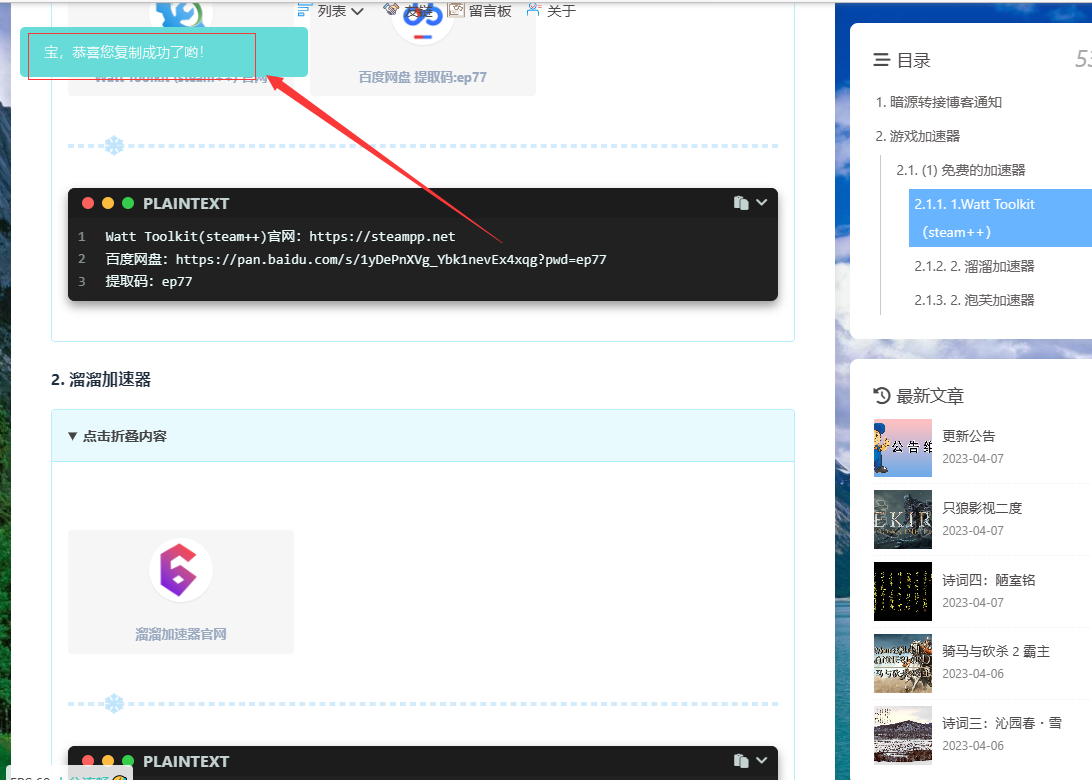Open the 列表 dropdown in navigation
Viewport: 1092px width, 780px height.
[x=340, y=11]
